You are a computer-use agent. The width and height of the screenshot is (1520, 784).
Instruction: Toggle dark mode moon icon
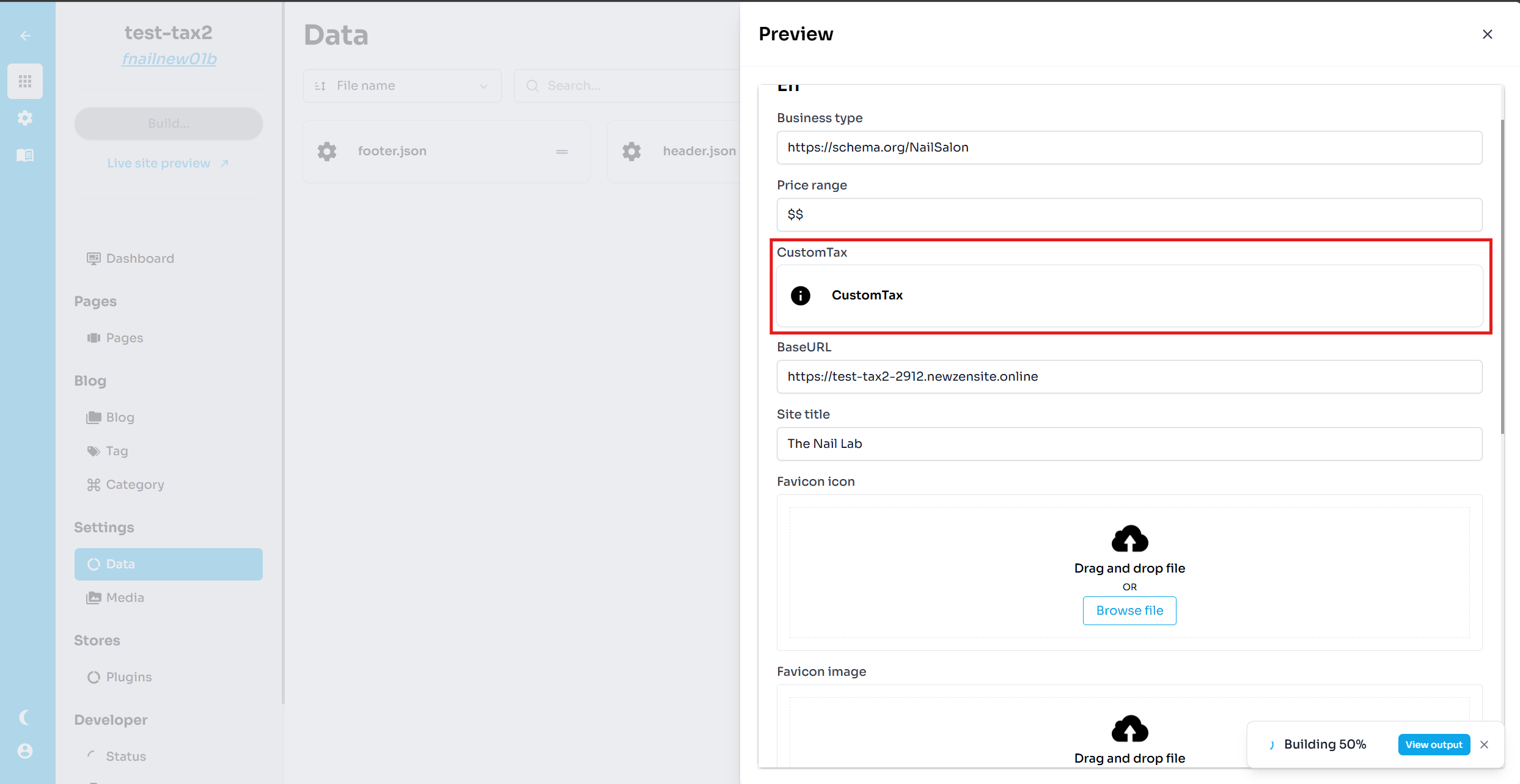25,717
